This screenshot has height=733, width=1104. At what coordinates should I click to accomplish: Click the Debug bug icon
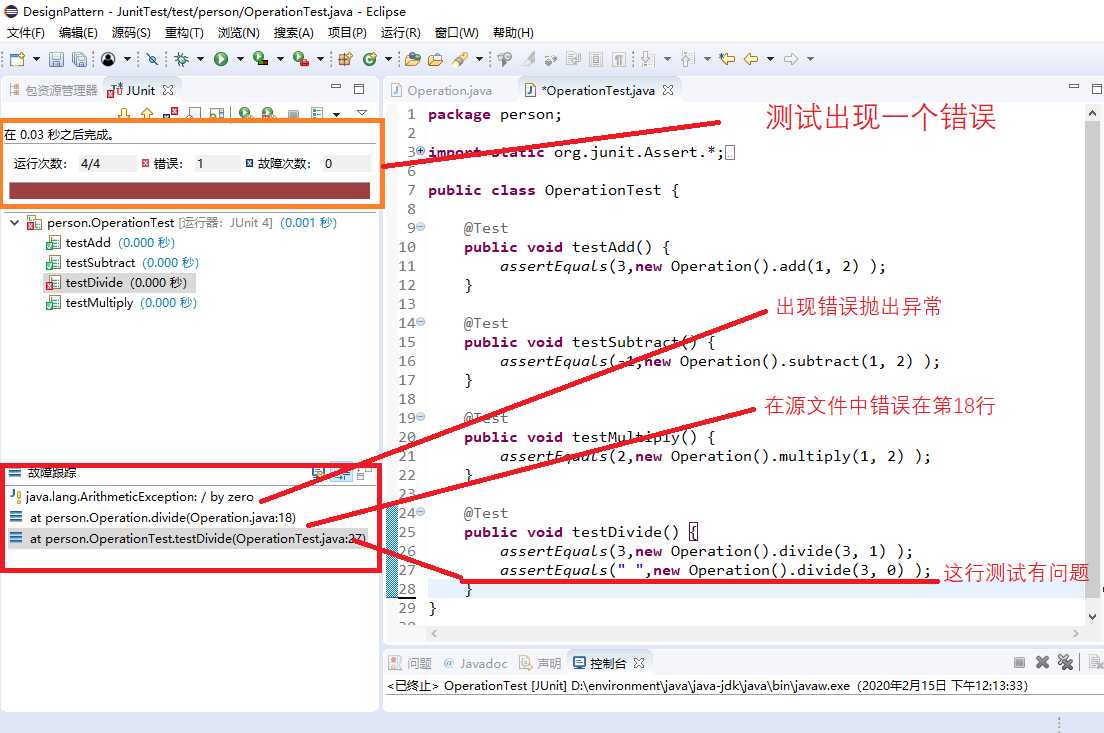point(182,59)
